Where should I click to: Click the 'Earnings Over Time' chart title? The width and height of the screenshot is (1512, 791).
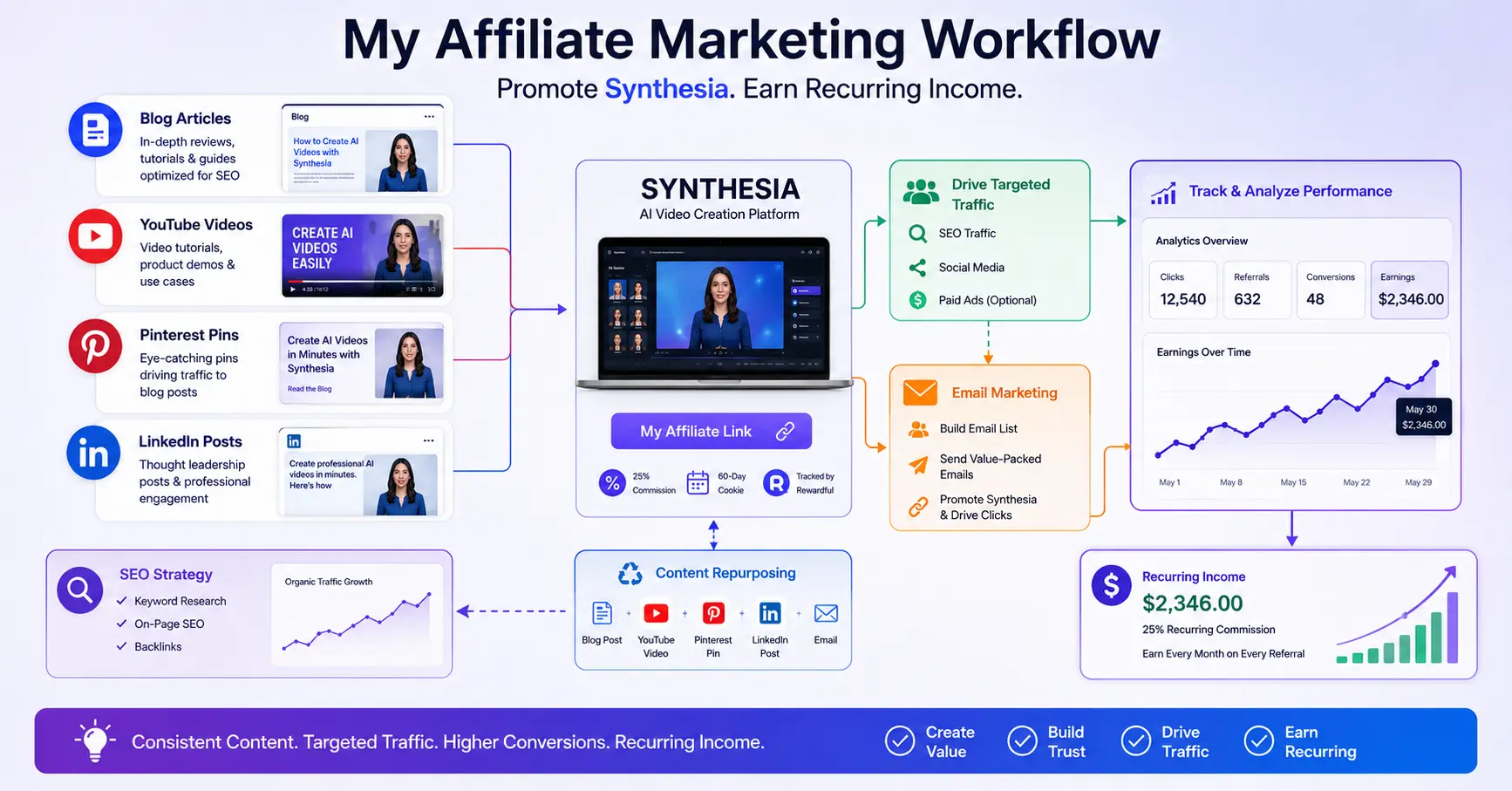click(x=1203, y=352)
